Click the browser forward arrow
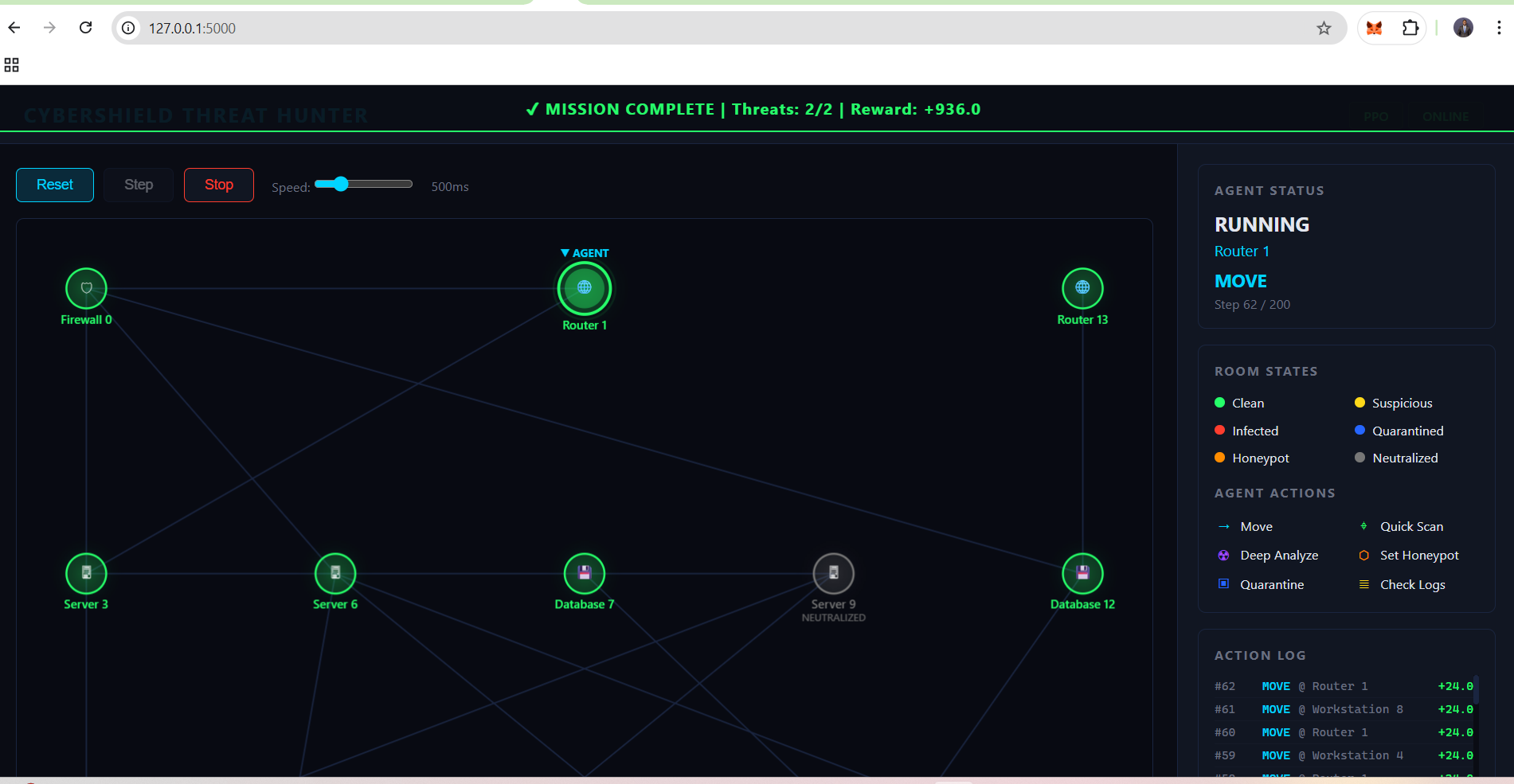 (50, 28)
